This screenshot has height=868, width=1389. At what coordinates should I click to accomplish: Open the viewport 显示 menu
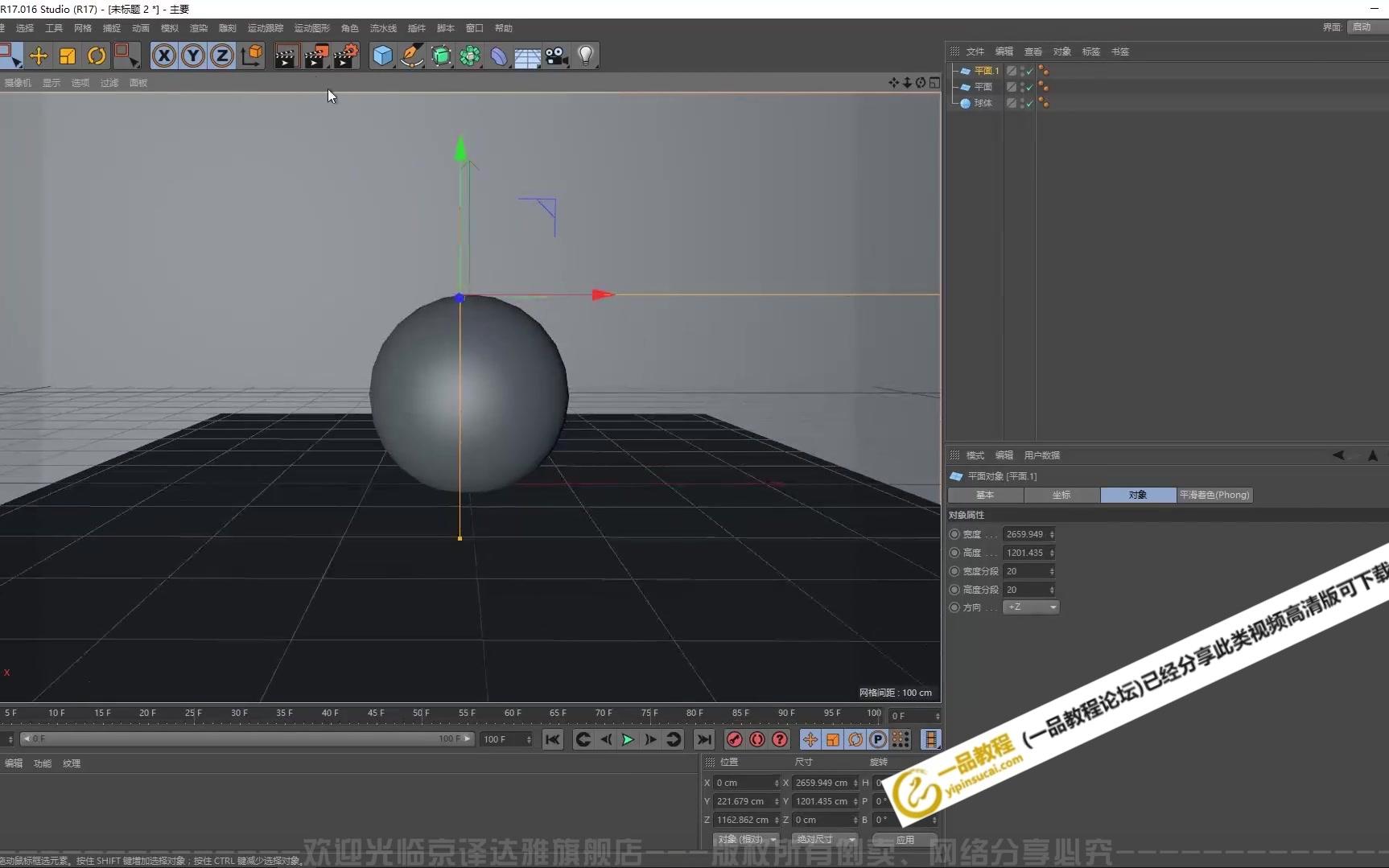52,83
